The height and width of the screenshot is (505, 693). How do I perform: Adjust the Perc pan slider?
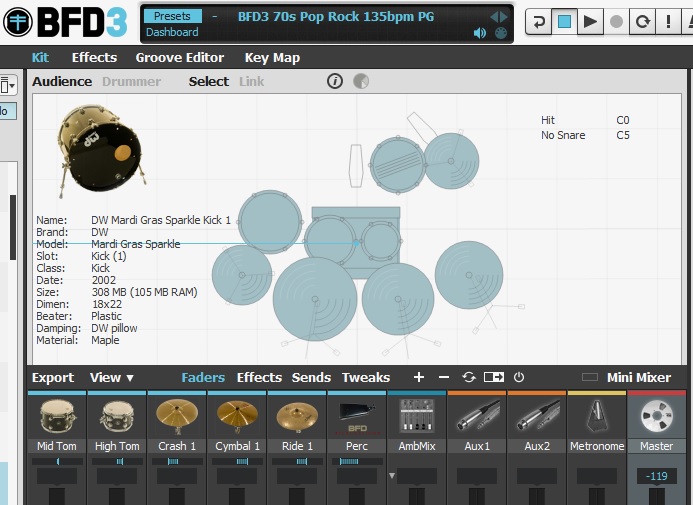pyautogui.click(x=357, y=461)
